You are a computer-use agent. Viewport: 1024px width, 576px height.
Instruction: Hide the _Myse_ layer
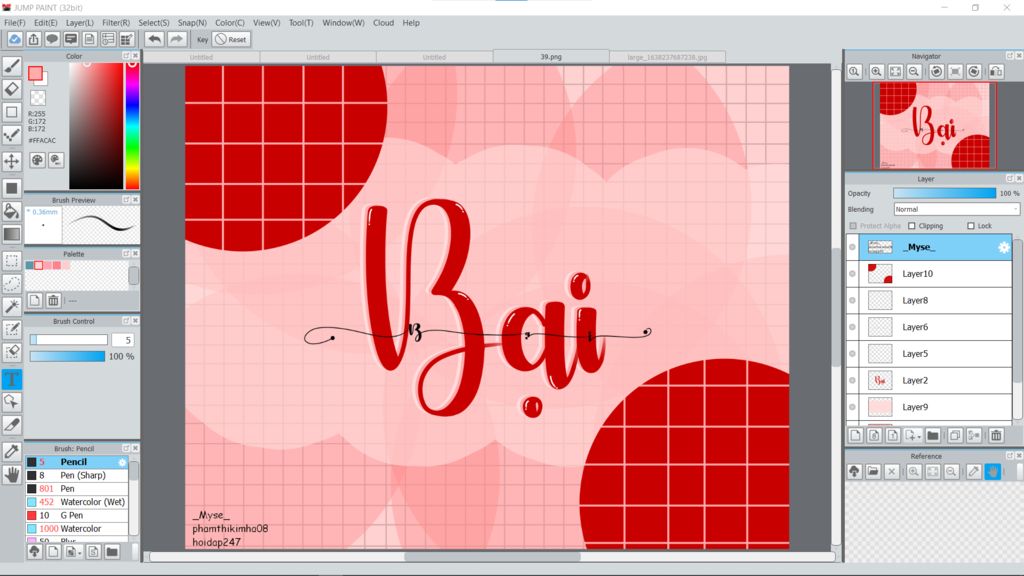tap(852, 247)
